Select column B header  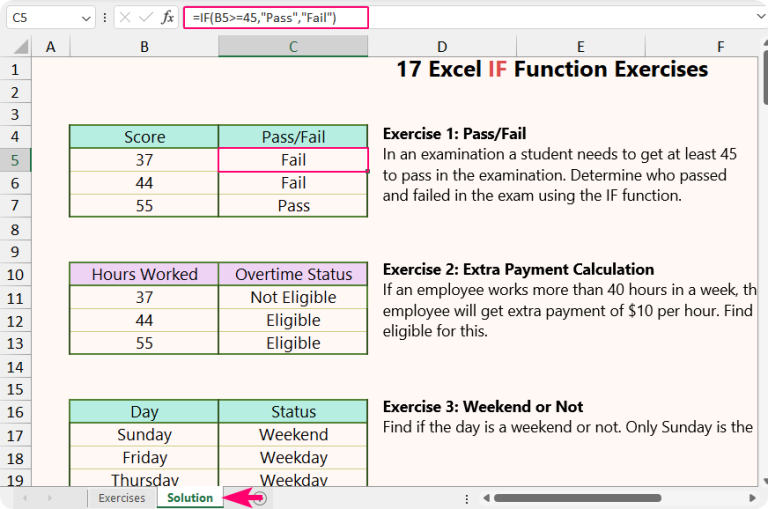(x=144, y=47)
